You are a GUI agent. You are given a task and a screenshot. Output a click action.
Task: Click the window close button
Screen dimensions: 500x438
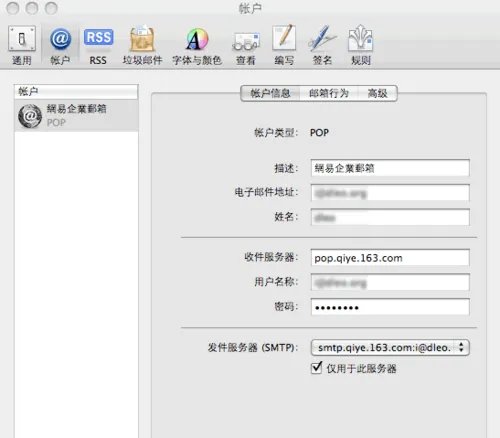coord(13,8)
